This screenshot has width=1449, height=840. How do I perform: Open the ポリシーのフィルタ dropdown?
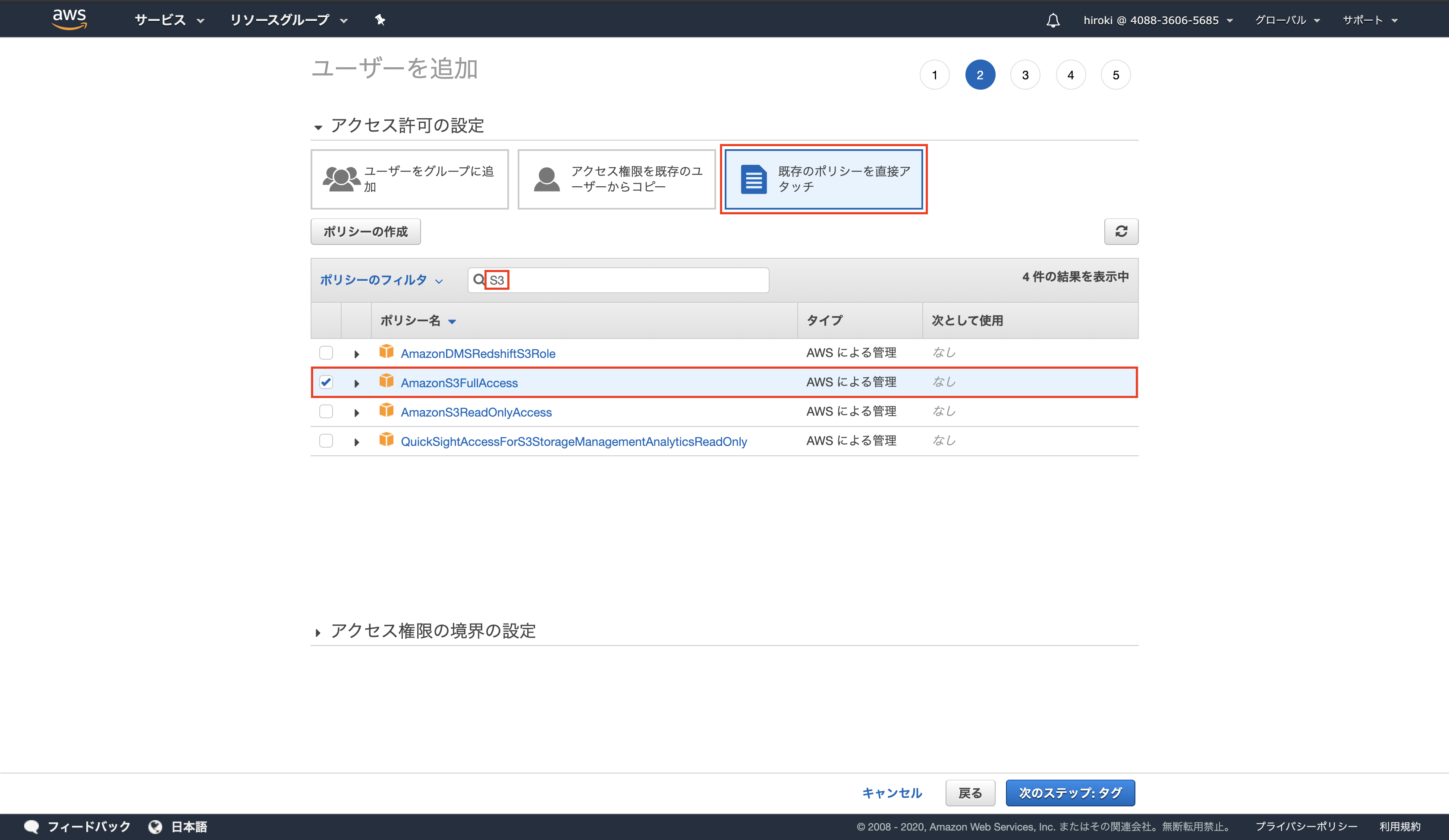[x=380, y=280]
